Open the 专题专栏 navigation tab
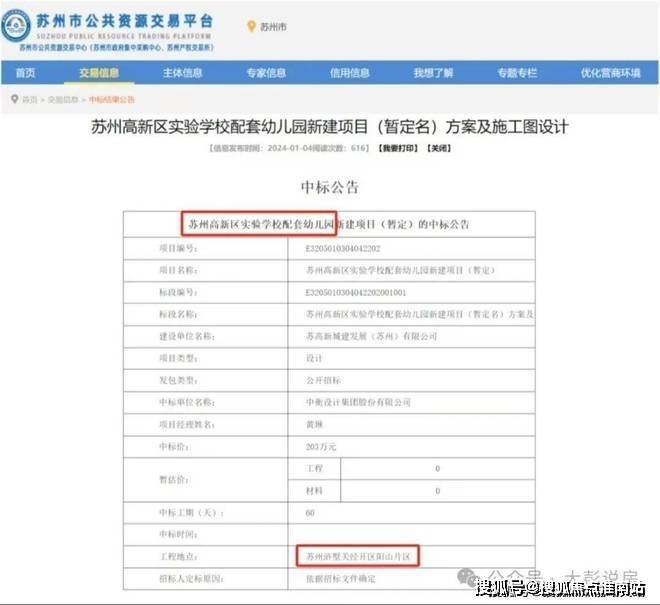The width and height of the screenshot is (660, 605). [517, 73]
